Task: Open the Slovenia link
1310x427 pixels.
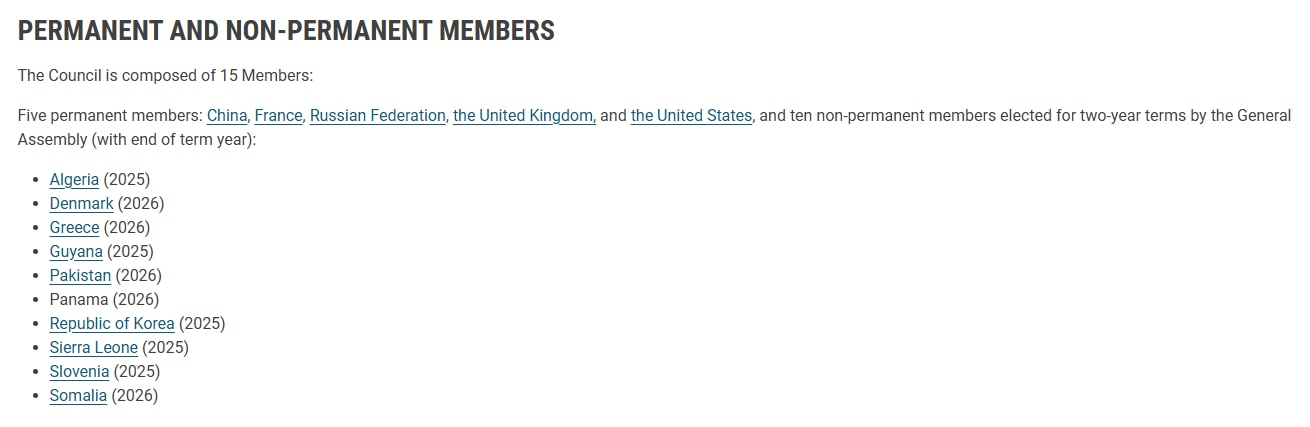Action: [x=79, y=371]
